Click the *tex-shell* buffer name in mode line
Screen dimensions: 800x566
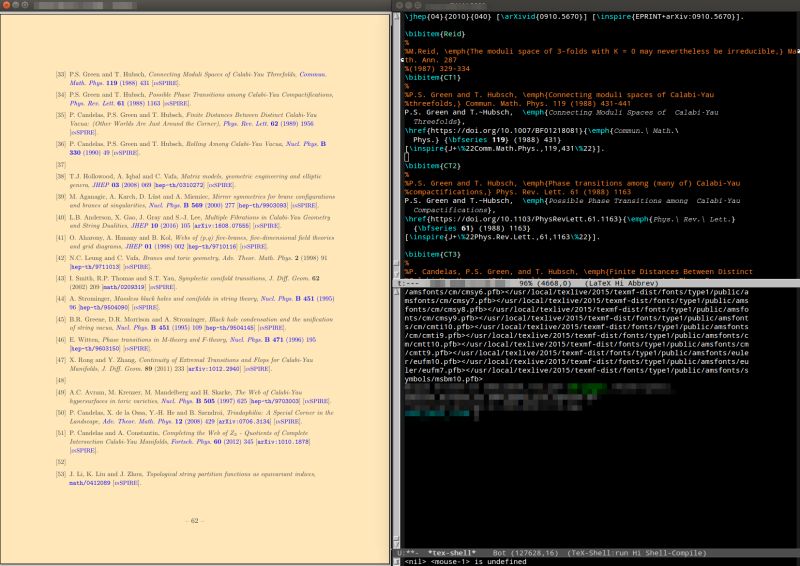(452, 553)
